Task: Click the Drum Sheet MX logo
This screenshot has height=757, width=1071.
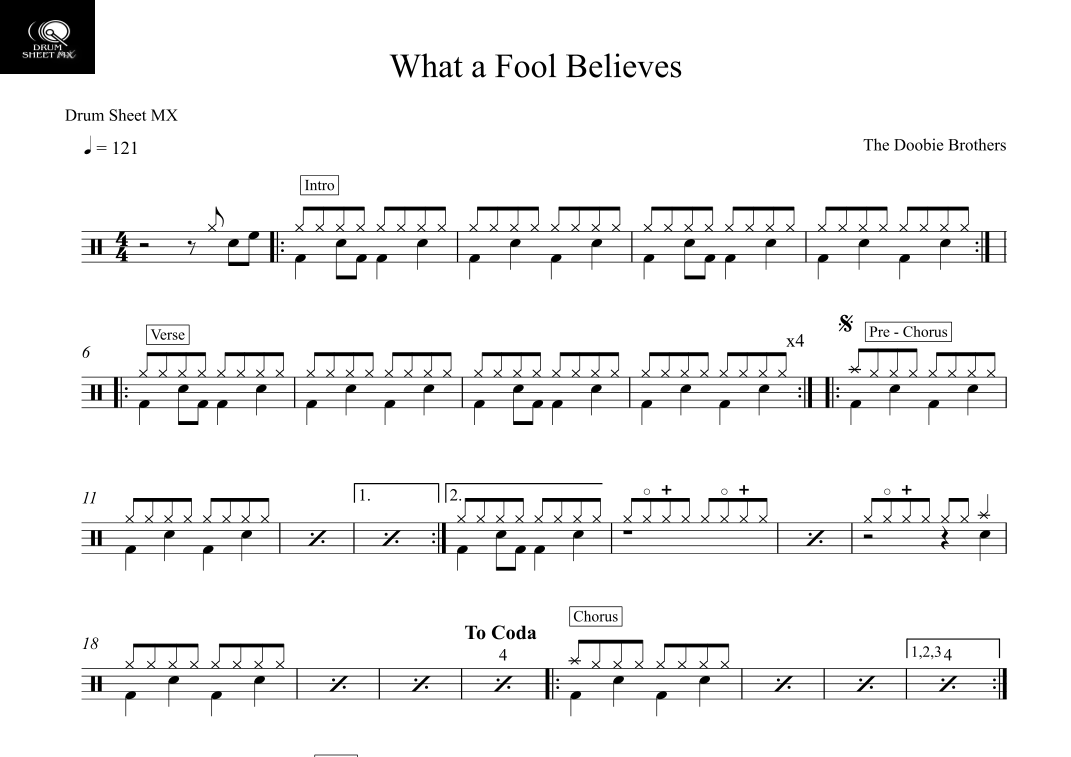Action: coord(47,37)
